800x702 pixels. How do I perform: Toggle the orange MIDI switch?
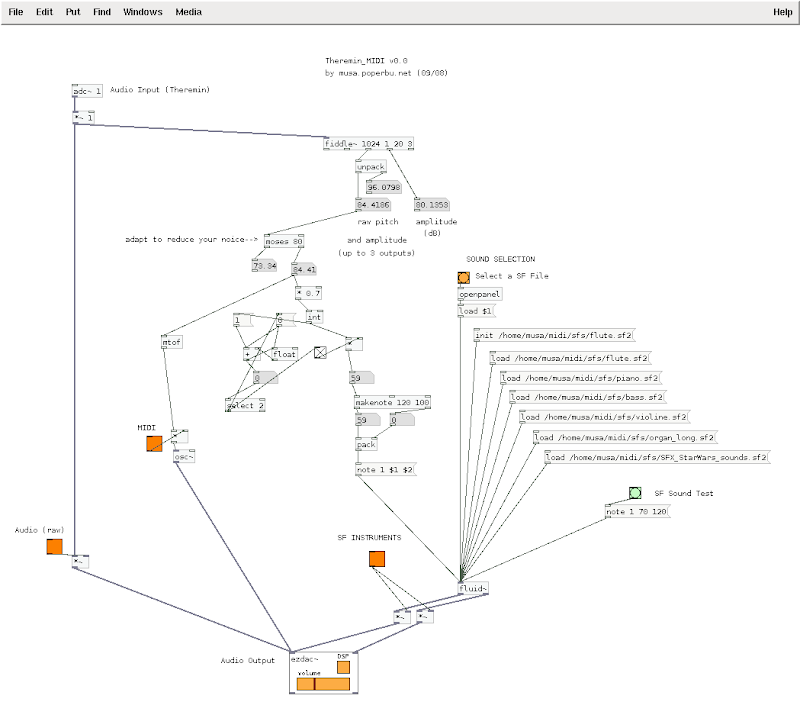pyautogui.click(x=154, y=443)
